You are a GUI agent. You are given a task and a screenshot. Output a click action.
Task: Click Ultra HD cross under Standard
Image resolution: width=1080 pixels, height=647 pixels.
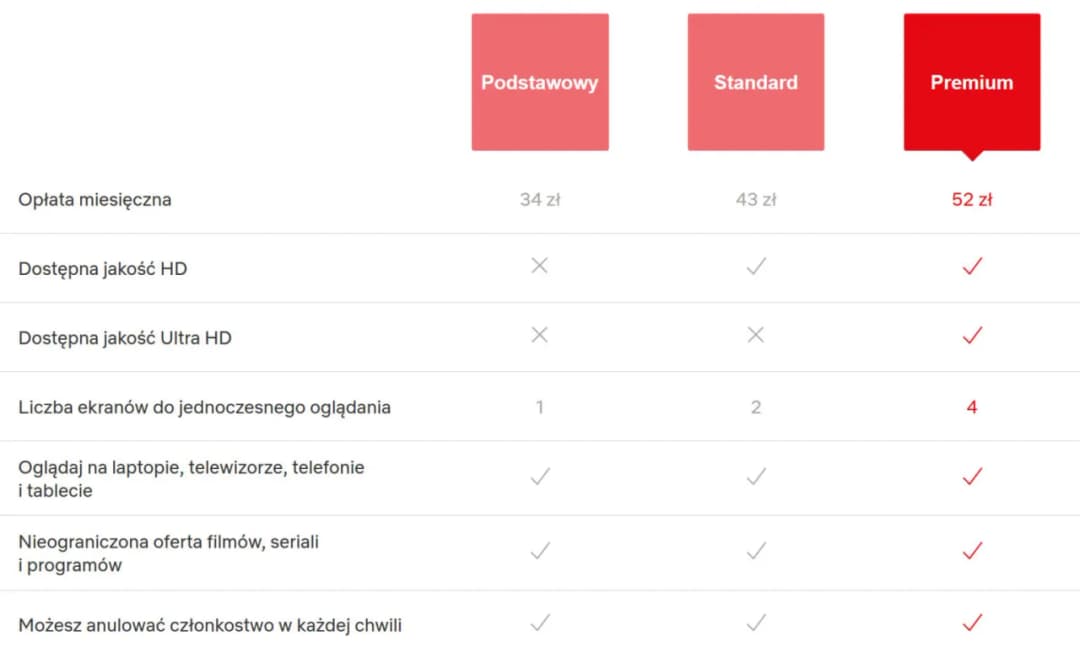(756, 335)
